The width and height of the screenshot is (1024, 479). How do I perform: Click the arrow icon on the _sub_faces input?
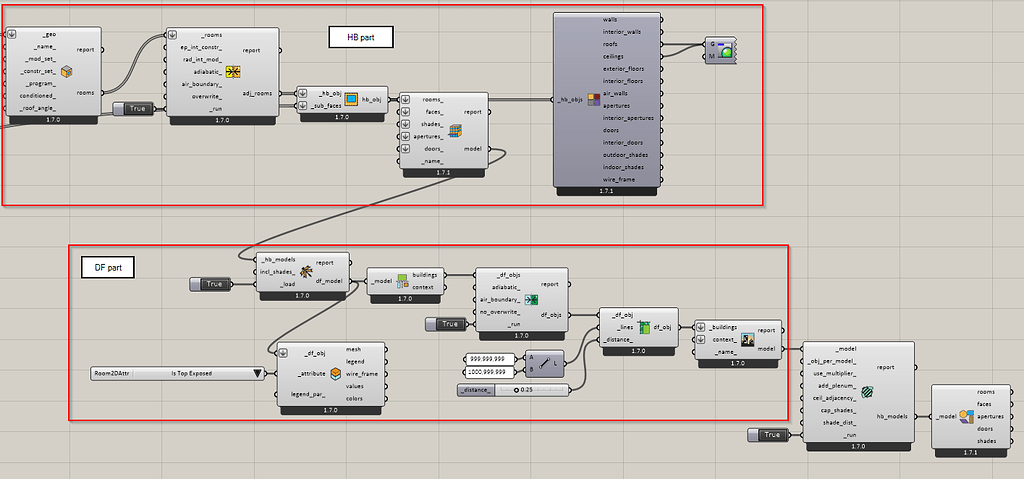click(x=303, y=106)
